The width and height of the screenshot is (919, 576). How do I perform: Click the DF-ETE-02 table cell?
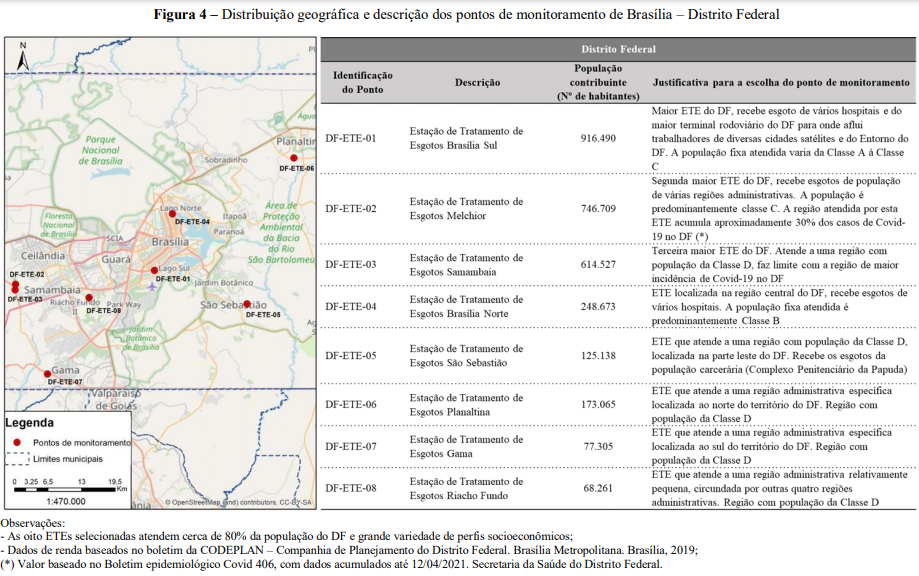click(350, 209)
